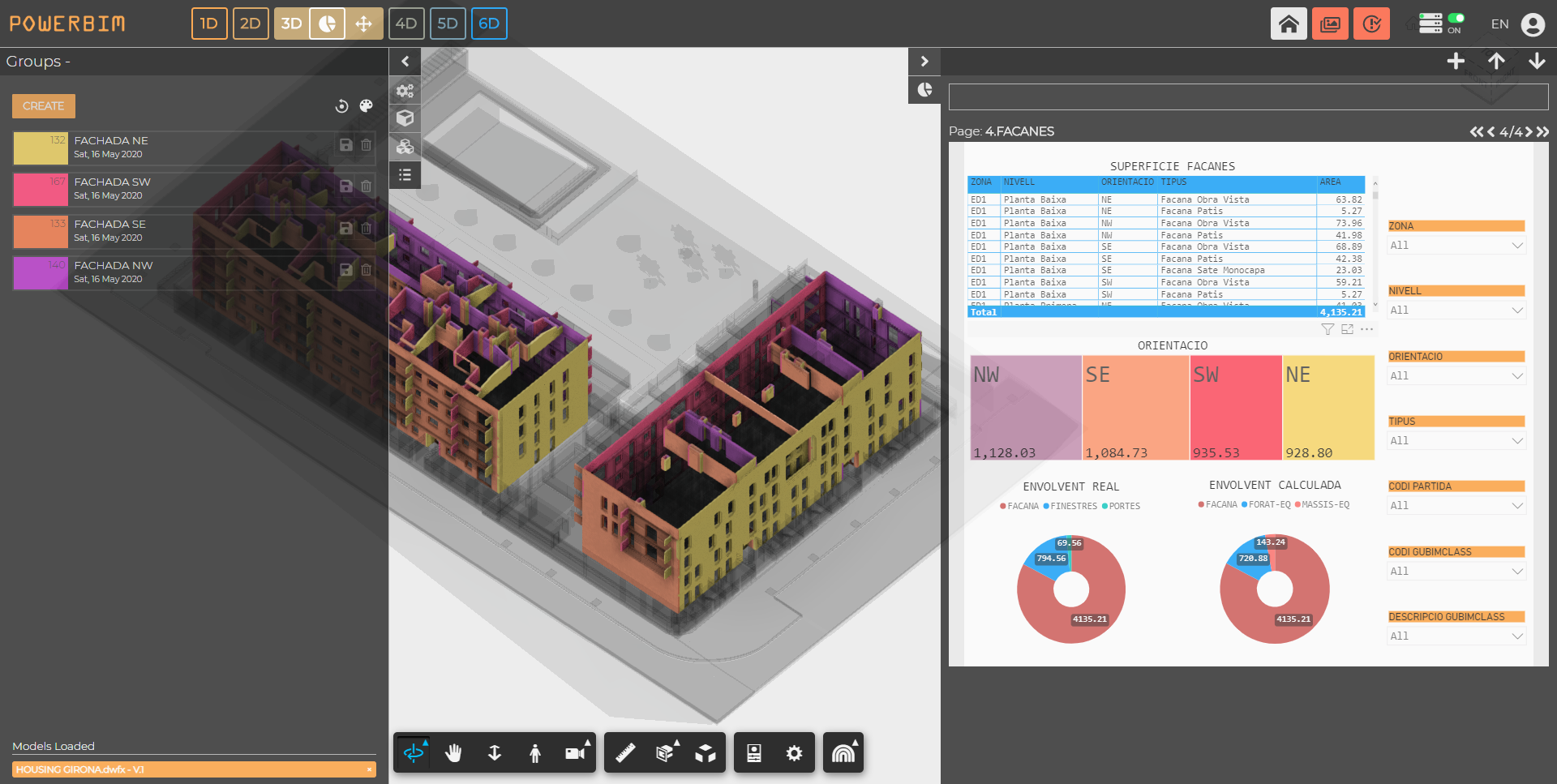The height and width of the screenshot is (784, 1557).
Task: Go to the previous report page
Action: 1491,132
